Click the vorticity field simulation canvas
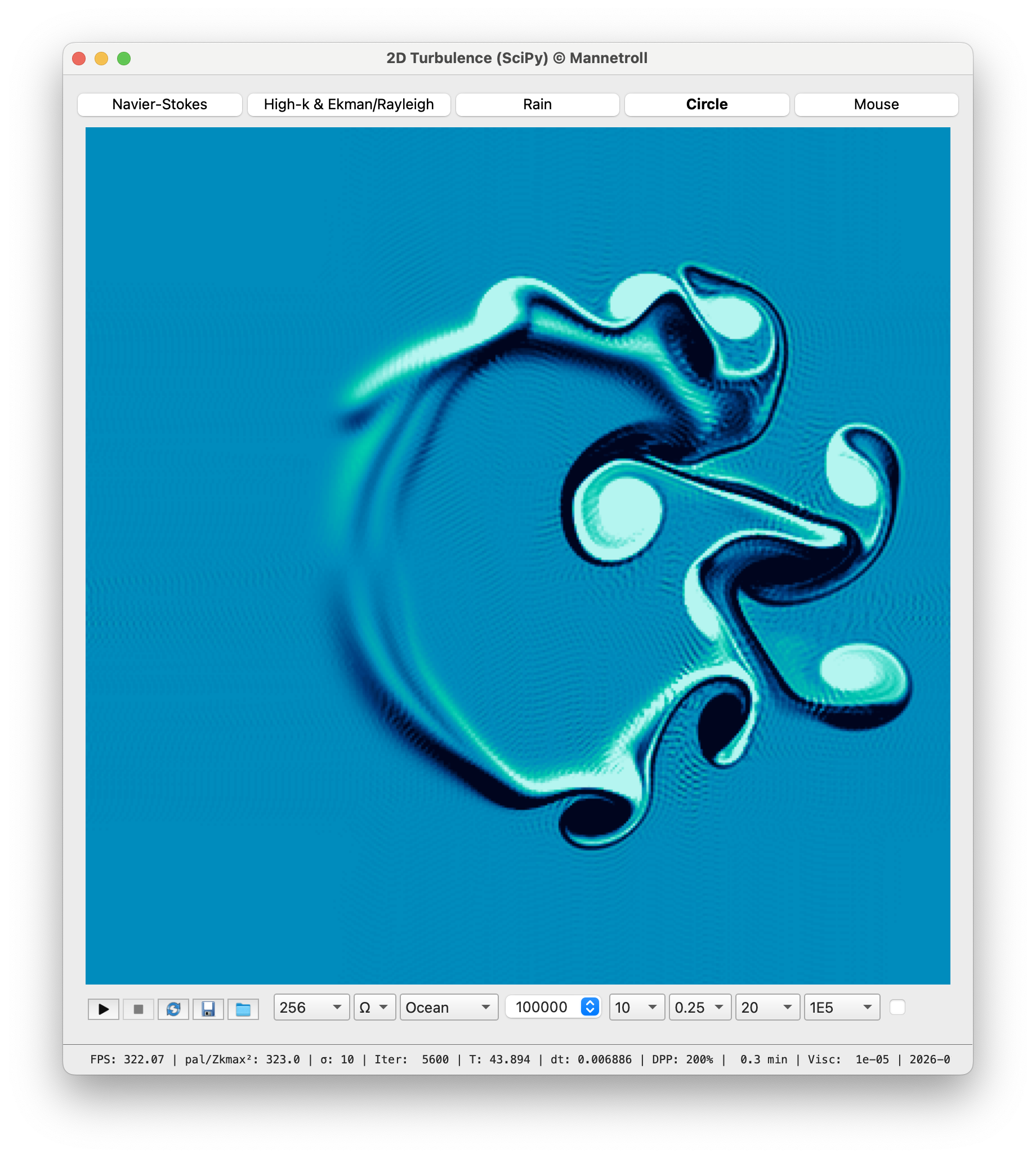1036x1158 pixels. (518, 556)
